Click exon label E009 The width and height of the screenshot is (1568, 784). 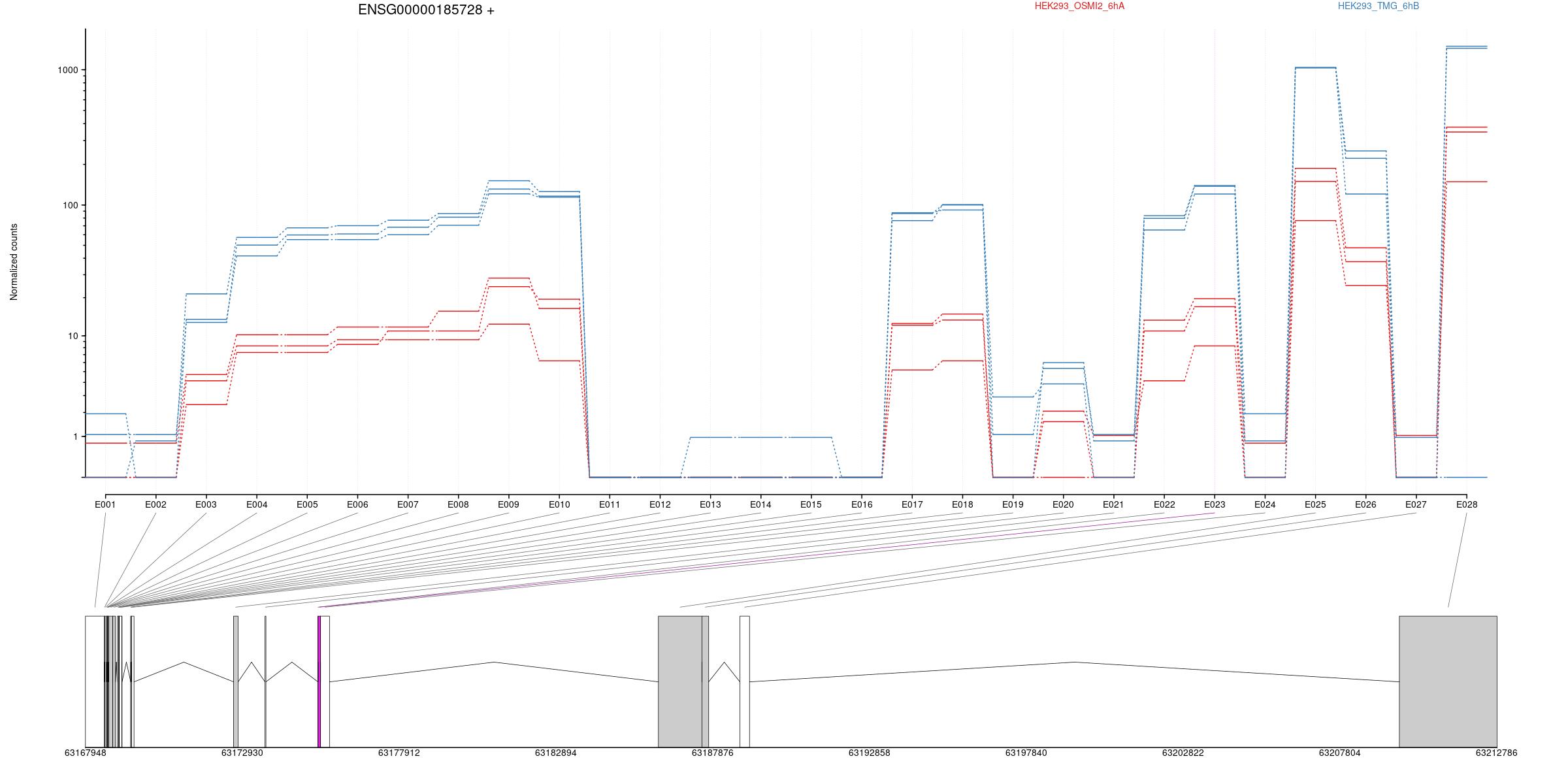pyautogui.click(x=508, y=504)
